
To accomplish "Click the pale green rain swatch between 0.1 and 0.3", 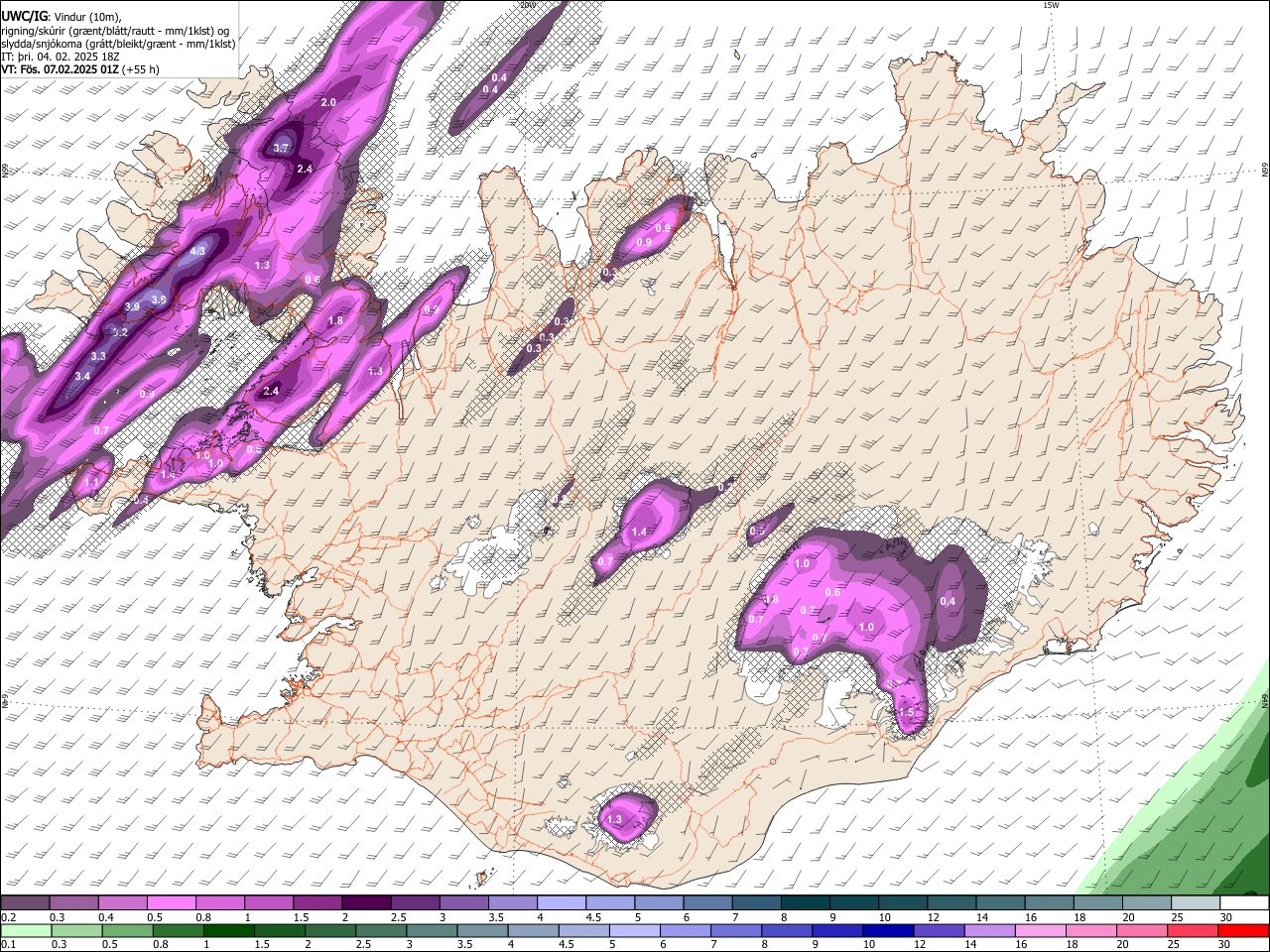I will point(26,930).
